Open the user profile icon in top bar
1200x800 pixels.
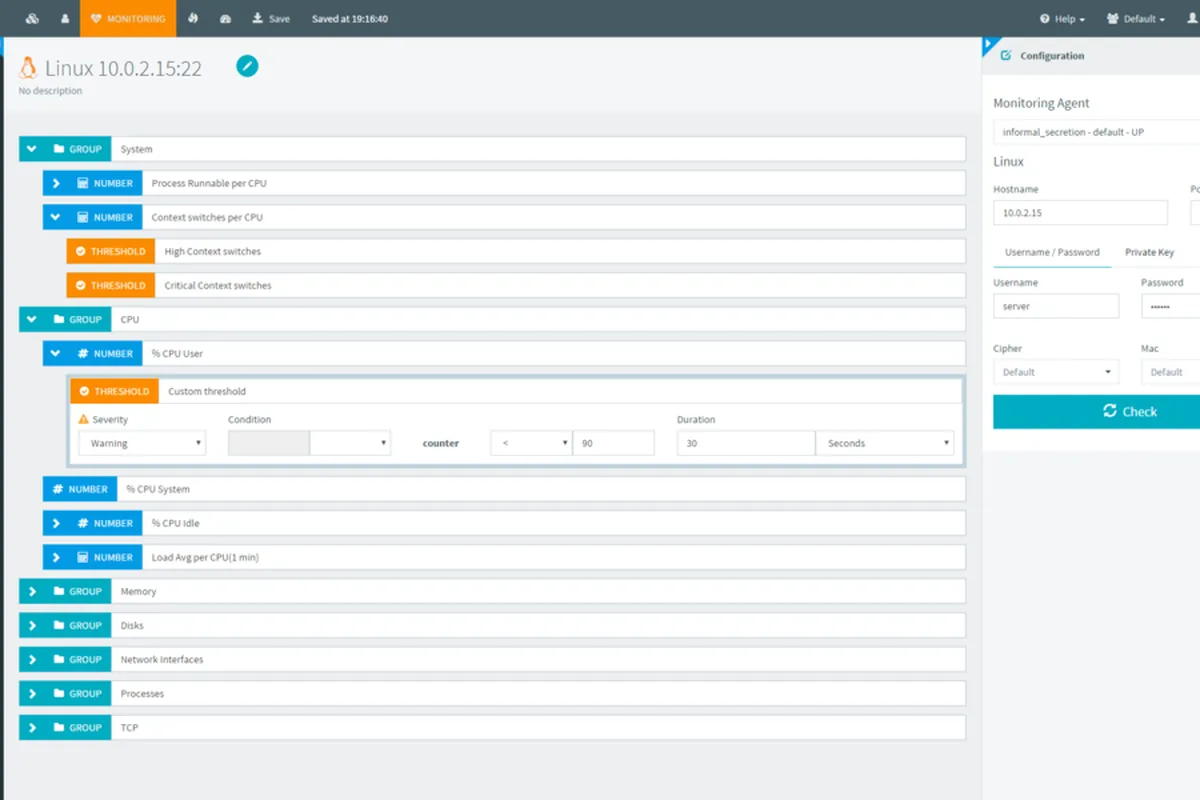click(x=65, y=18)
